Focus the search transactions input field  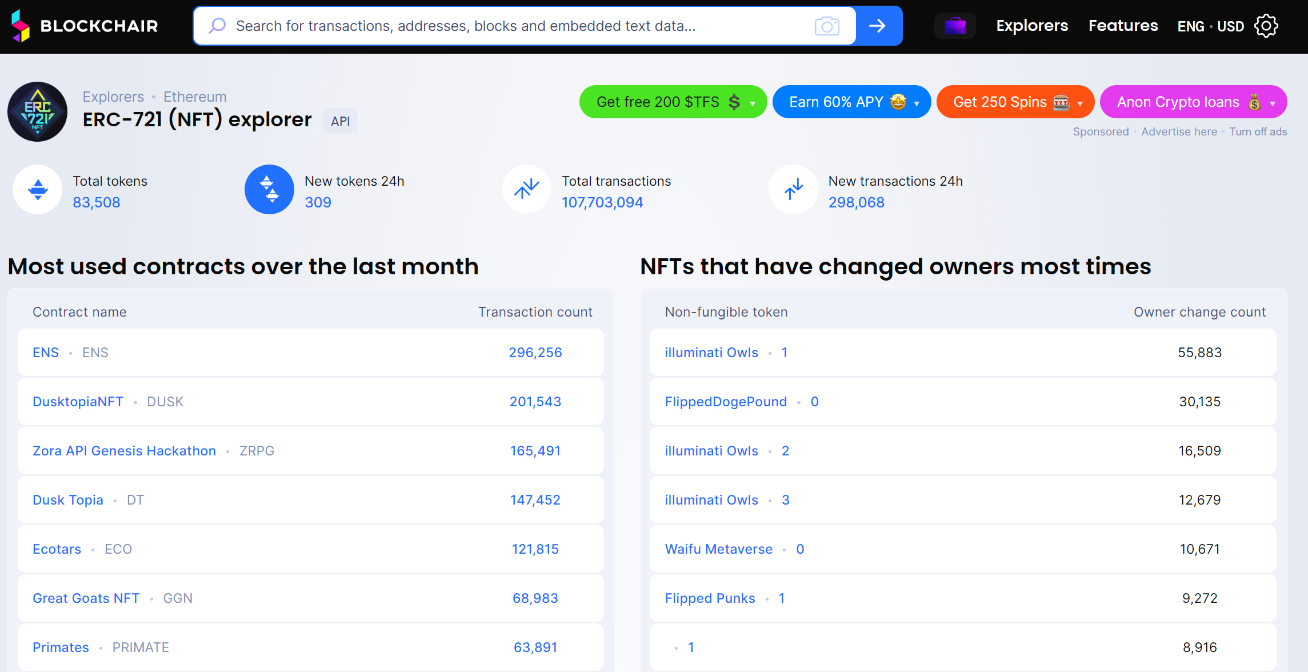[x=520, y=26]
